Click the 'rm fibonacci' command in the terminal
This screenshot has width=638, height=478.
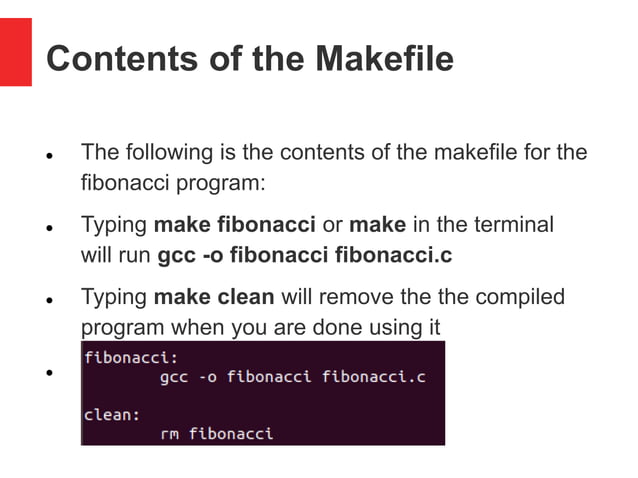click(x=216, y=433)
